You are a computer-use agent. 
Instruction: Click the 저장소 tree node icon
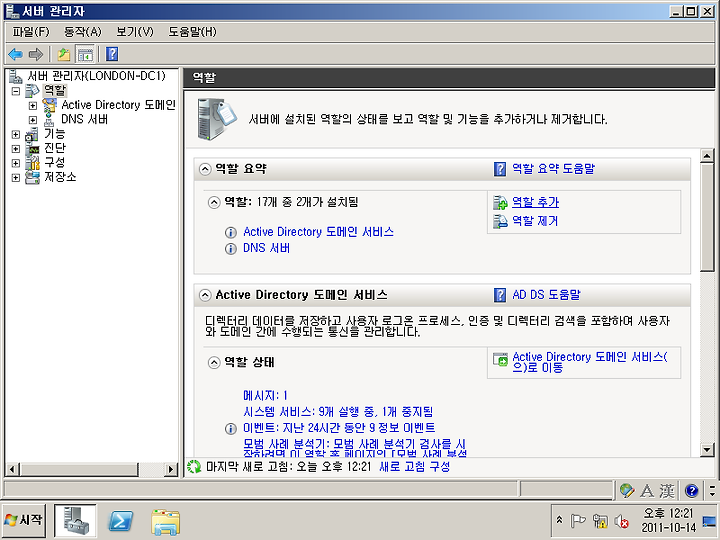click(32, 177)
